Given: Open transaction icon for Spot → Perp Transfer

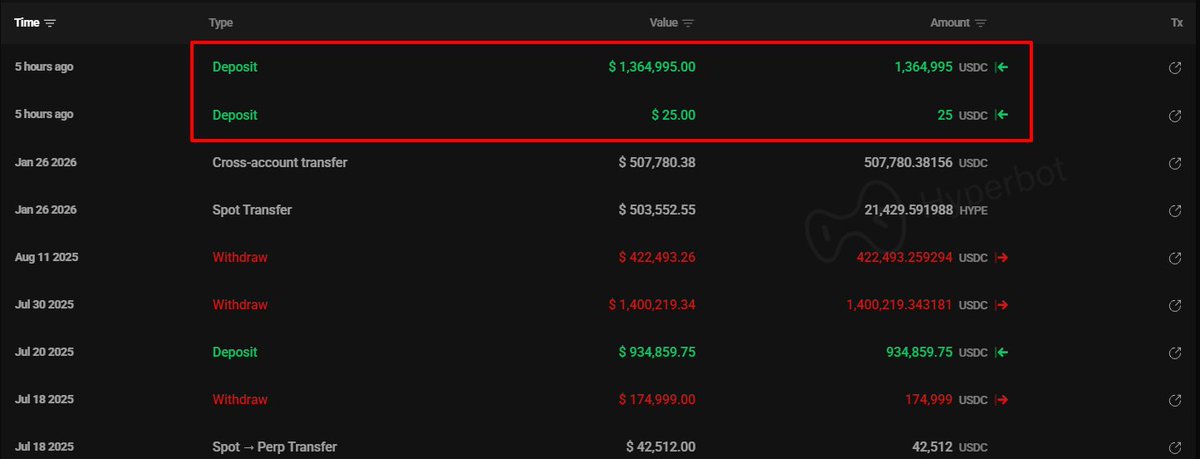Looking at the screenshot, I should pos(1177,447).
